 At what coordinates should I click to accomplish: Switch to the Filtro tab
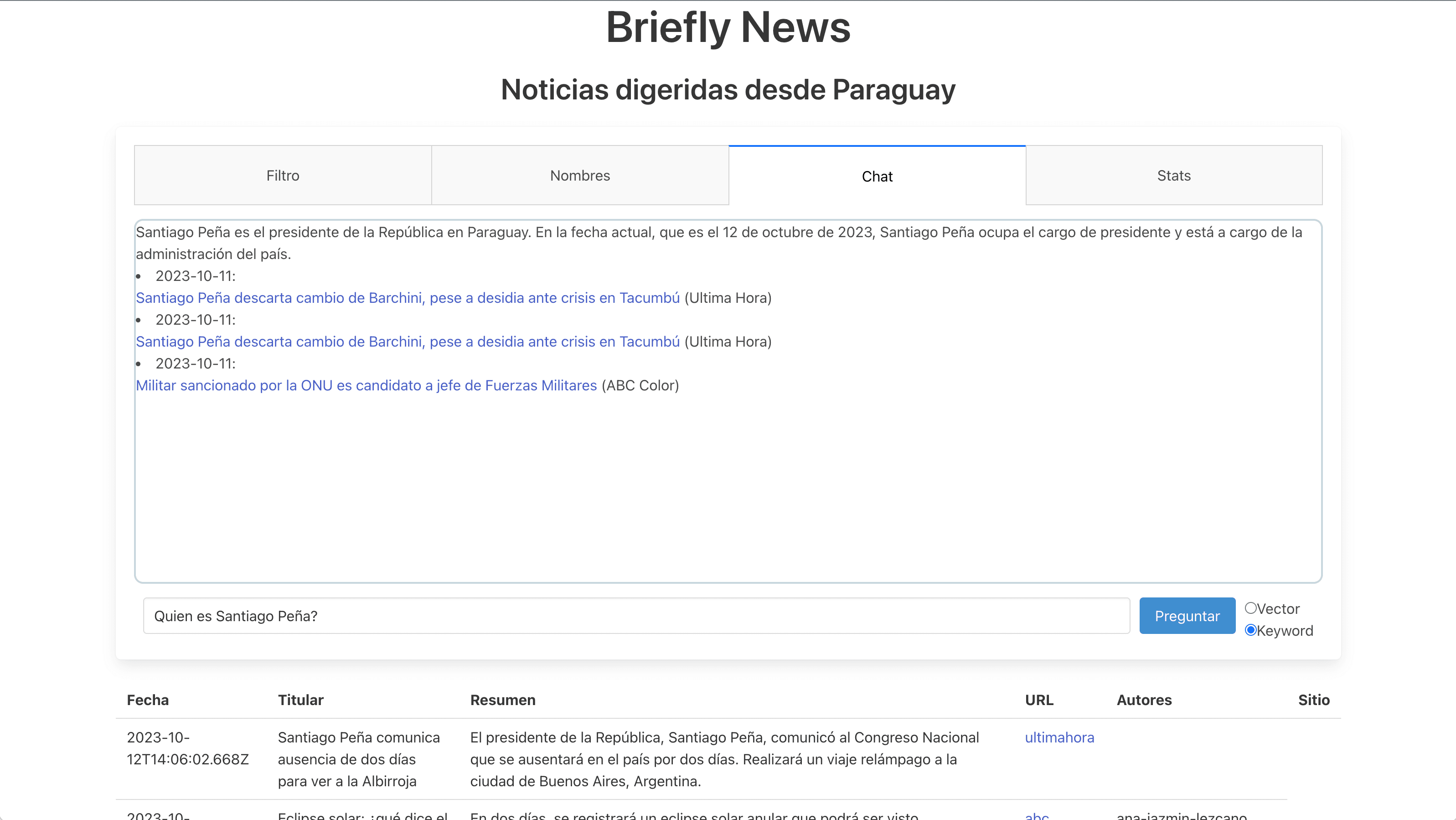(283, 175)
